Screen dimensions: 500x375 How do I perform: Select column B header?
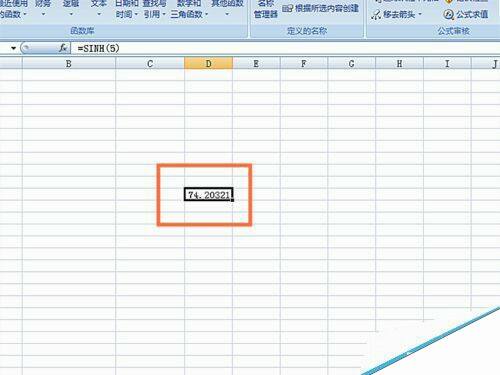tap(69, 63)
